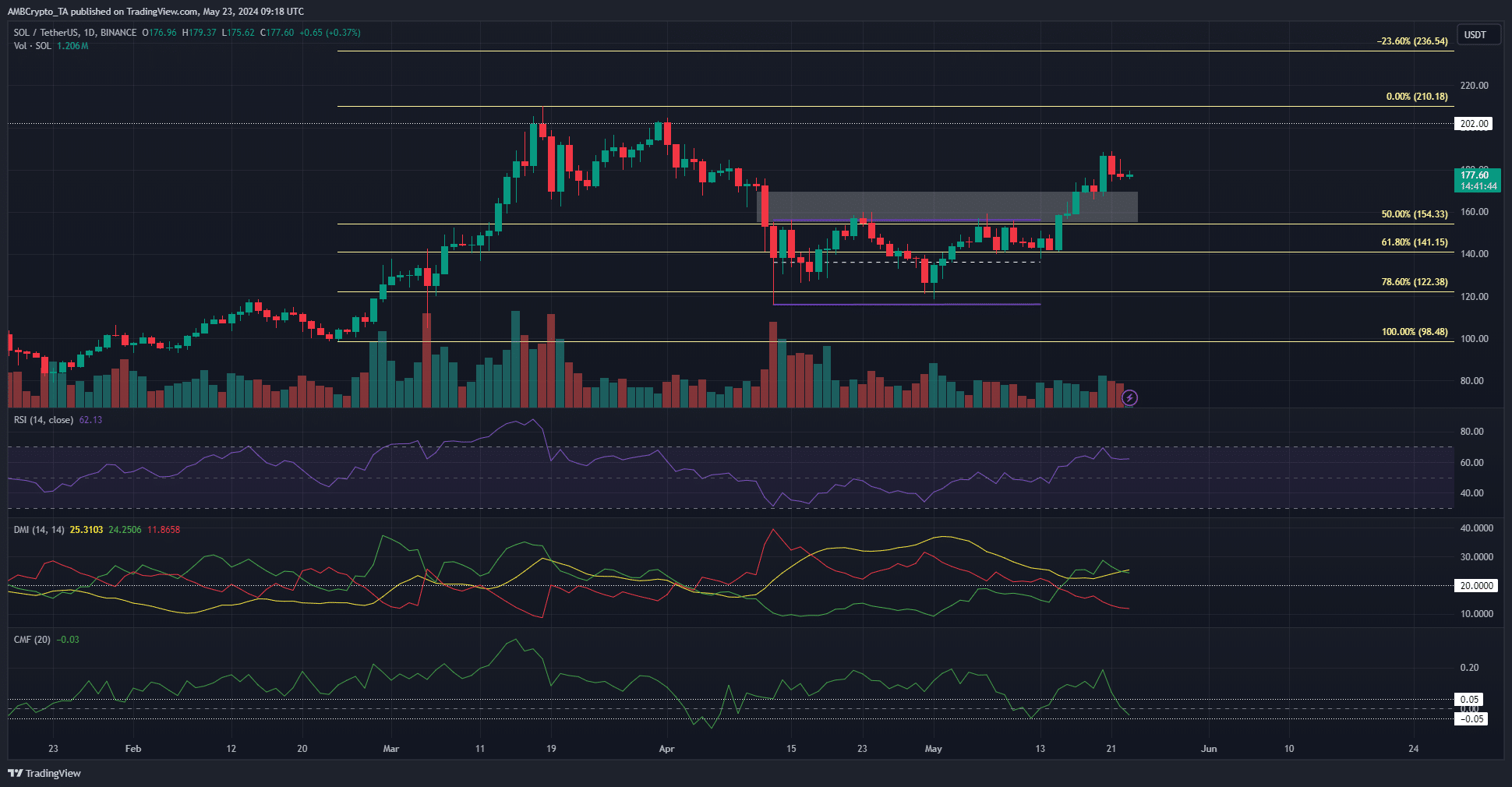Viewport: 1512px width, 787px height.
Task: Click the DMI value 25.3103
Action: (x=87, y=530)
